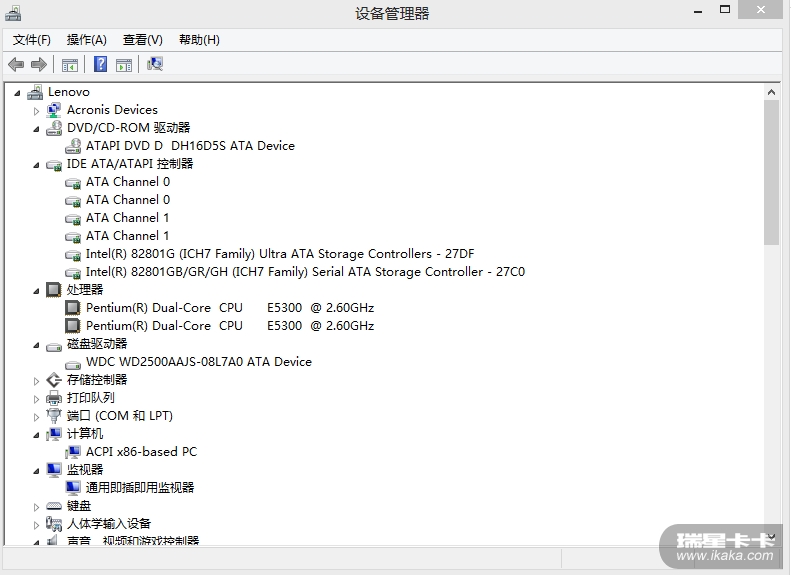Collapse the 计算机 node

coord(36,435)
